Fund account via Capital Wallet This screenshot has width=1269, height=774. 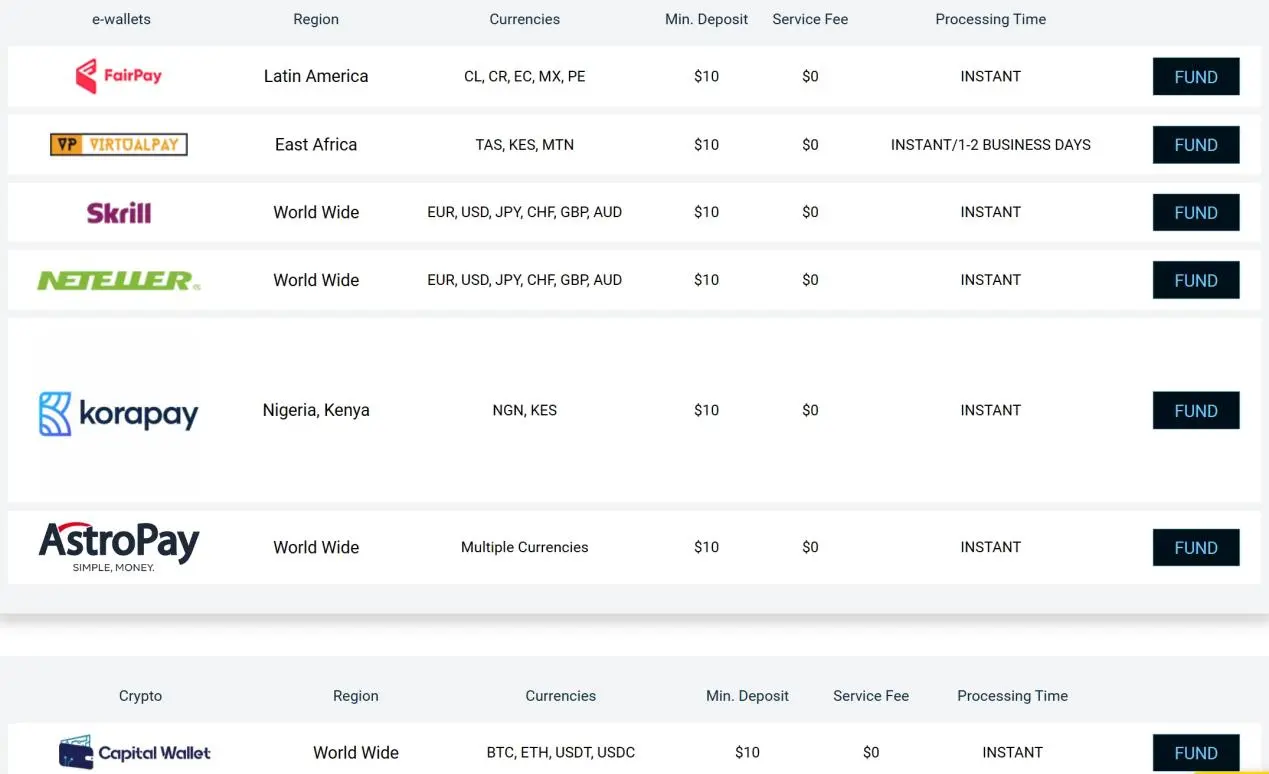point(1196,753)
